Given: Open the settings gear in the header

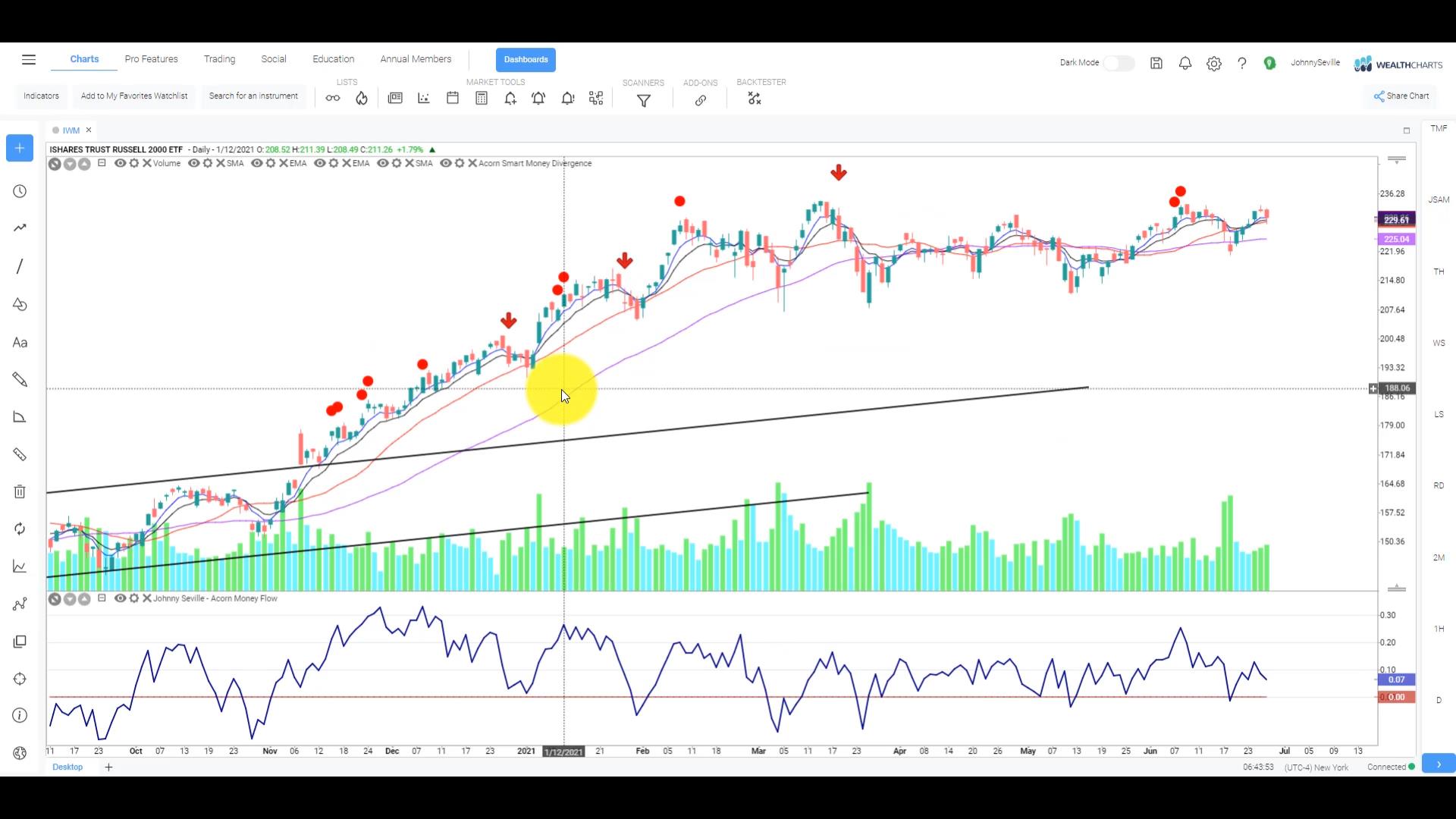Looking at the screenshot, I should tap(1214, 64).
